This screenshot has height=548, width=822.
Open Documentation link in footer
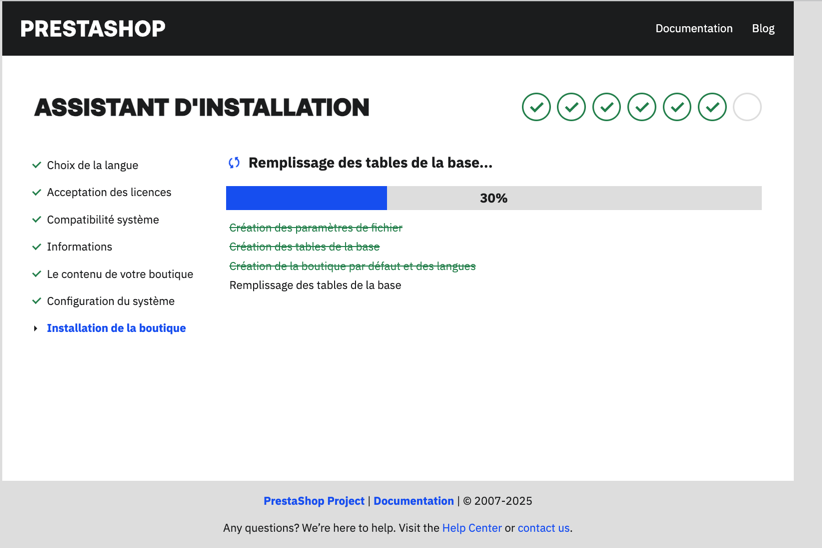[414, 501]
